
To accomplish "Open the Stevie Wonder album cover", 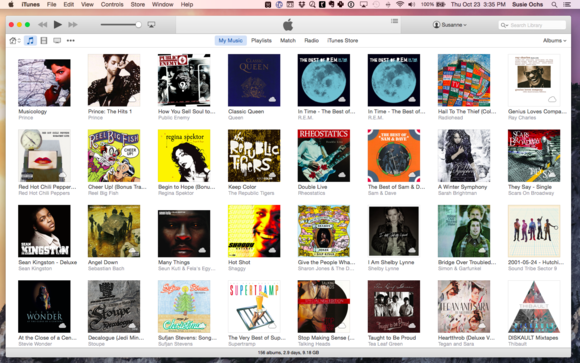I will (44, 307).
